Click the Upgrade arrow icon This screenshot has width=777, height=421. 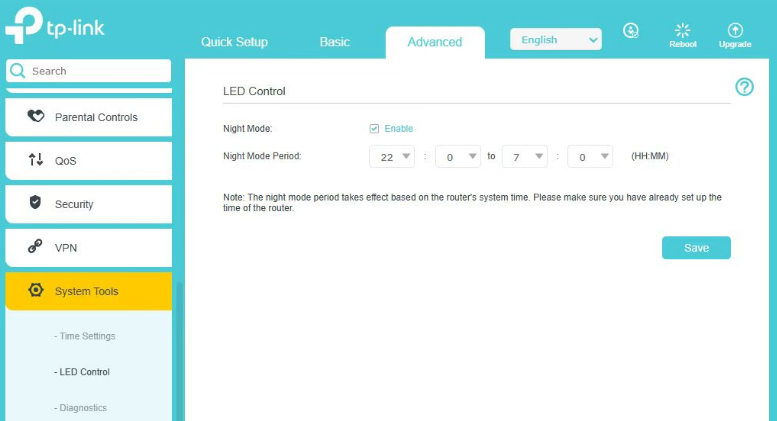click(735, 30)
